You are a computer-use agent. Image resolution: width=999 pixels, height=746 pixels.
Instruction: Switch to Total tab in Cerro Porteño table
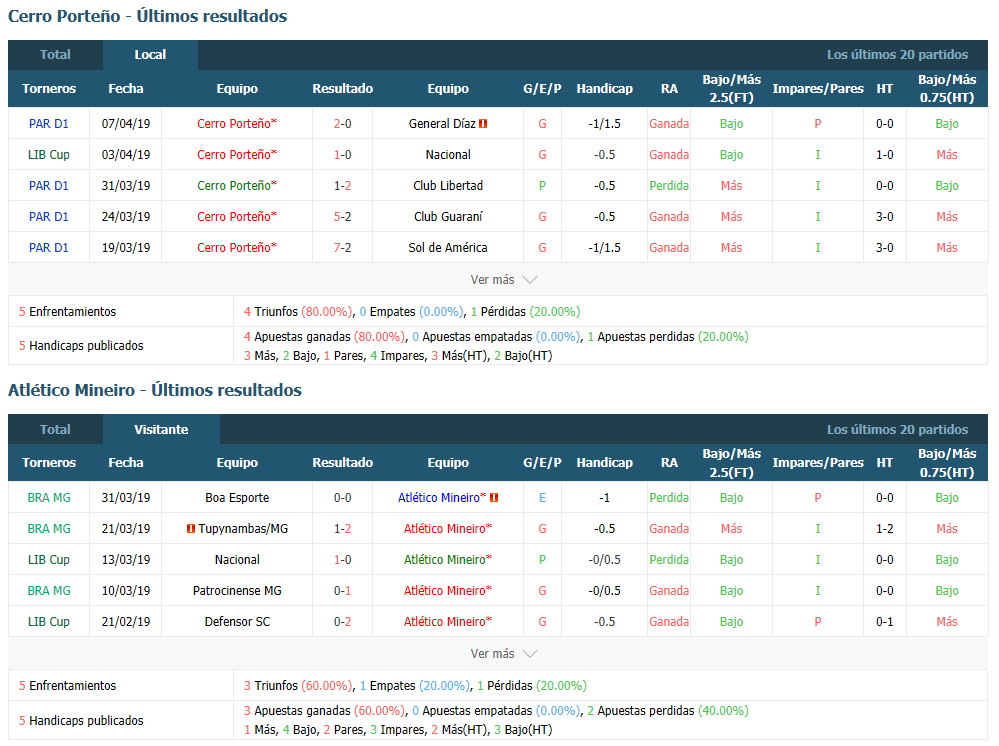click(55, 55)
